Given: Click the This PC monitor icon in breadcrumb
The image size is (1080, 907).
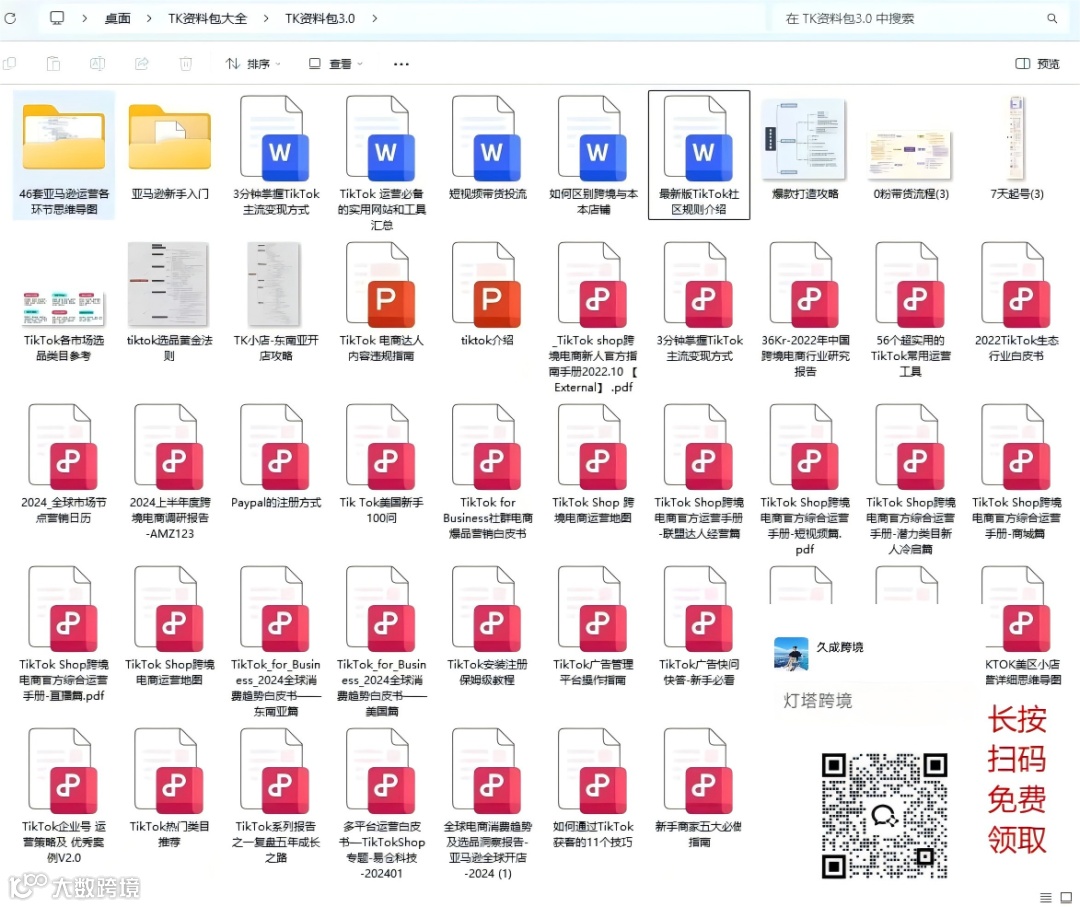Looking at the screenshot, I should pyautogui.click(x=57, y=18).
